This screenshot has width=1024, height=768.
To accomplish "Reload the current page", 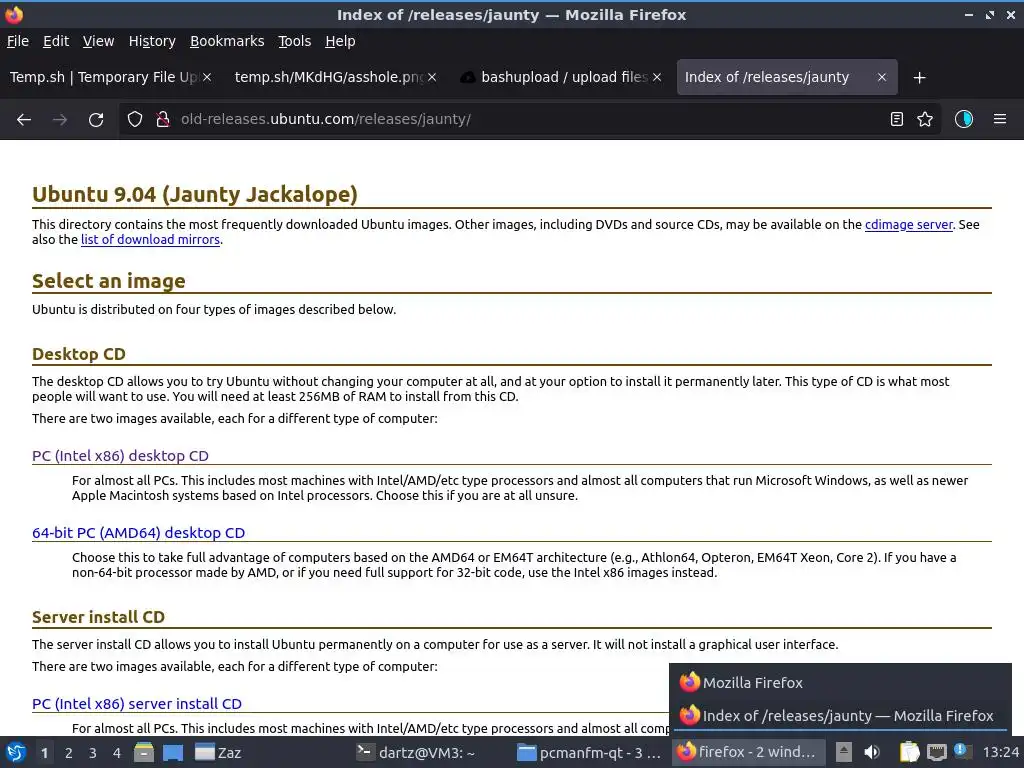I will pyautogui.click(x=96, y=120).
